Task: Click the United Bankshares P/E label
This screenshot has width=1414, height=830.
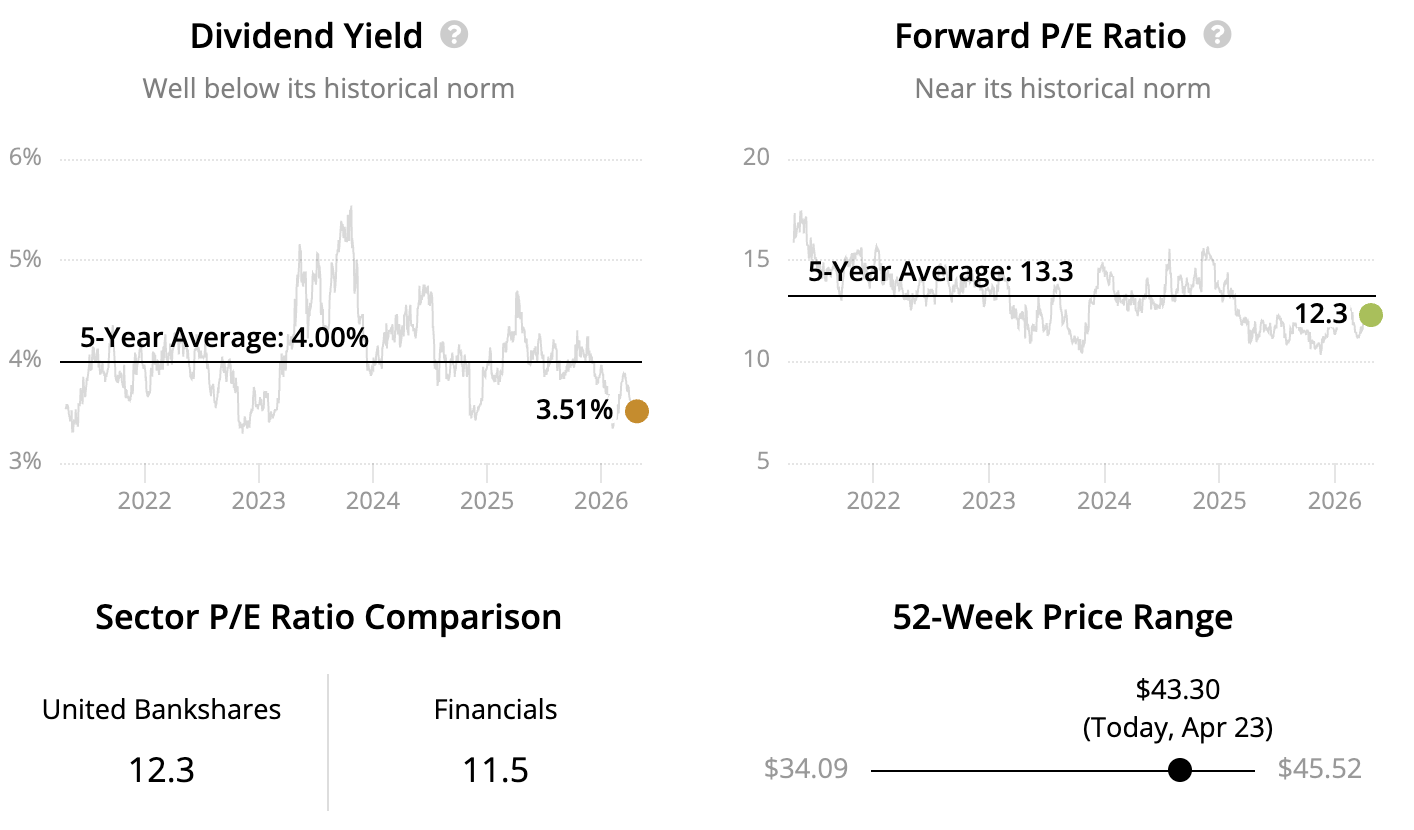Action: (x=161, y=710)
